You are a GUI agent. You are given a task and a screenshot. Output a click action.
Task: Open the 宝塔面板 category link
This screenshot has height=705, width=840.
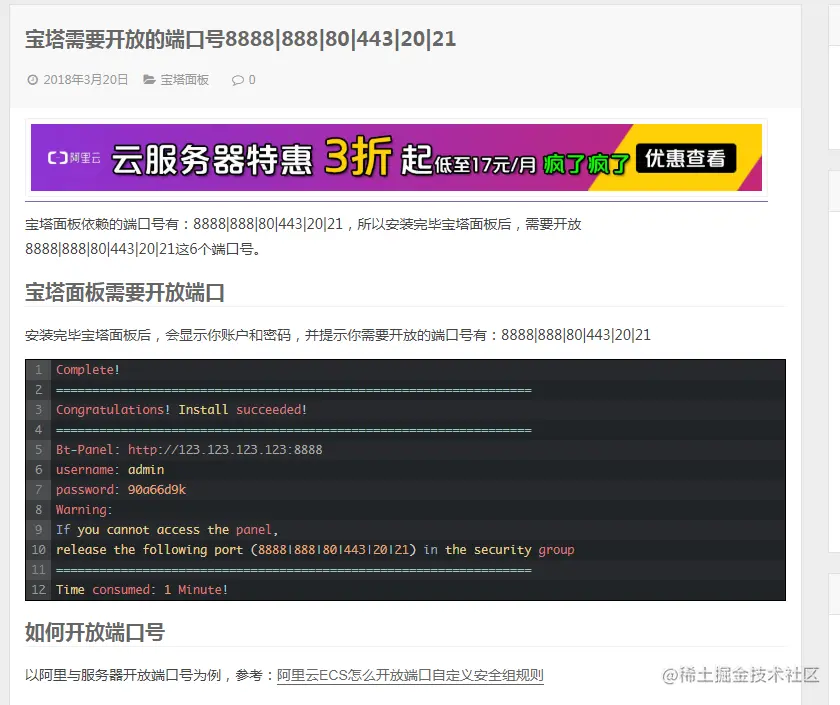[x=184, y=80]
